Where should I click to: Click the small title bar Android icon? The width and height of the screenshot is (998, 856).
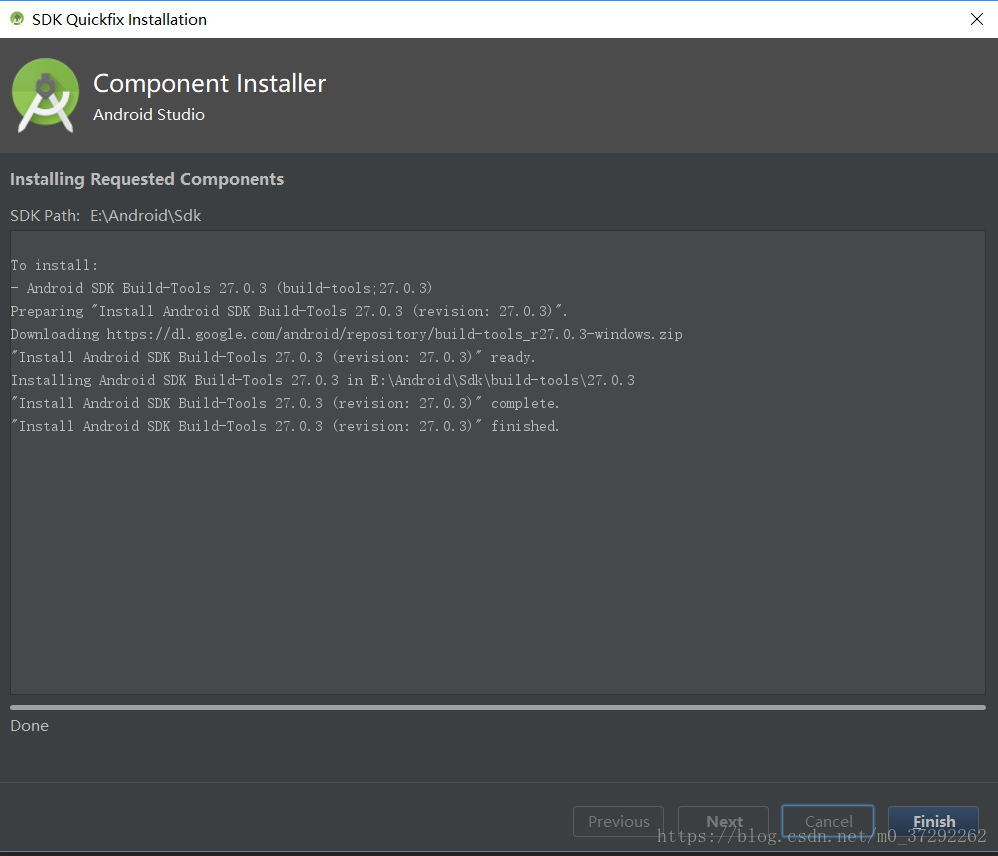17,19
